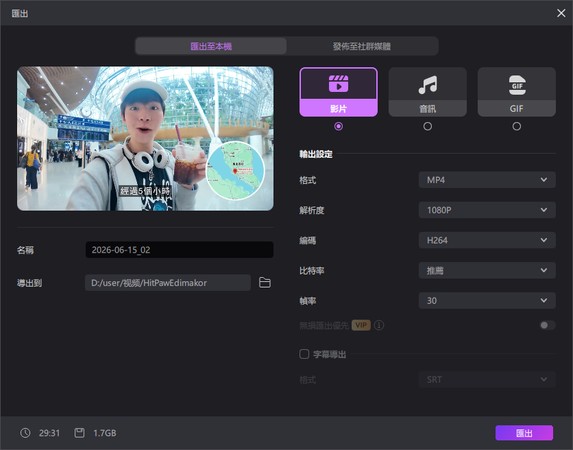Screen dimensions: 573x450
Task: Click the 1.7GB file size text
Action: [105, 433]
